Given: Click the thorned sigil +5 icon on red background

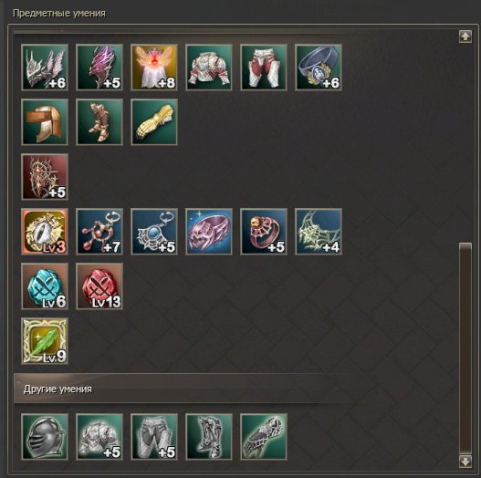Looking at the screenshot, I should pos(45,177).
